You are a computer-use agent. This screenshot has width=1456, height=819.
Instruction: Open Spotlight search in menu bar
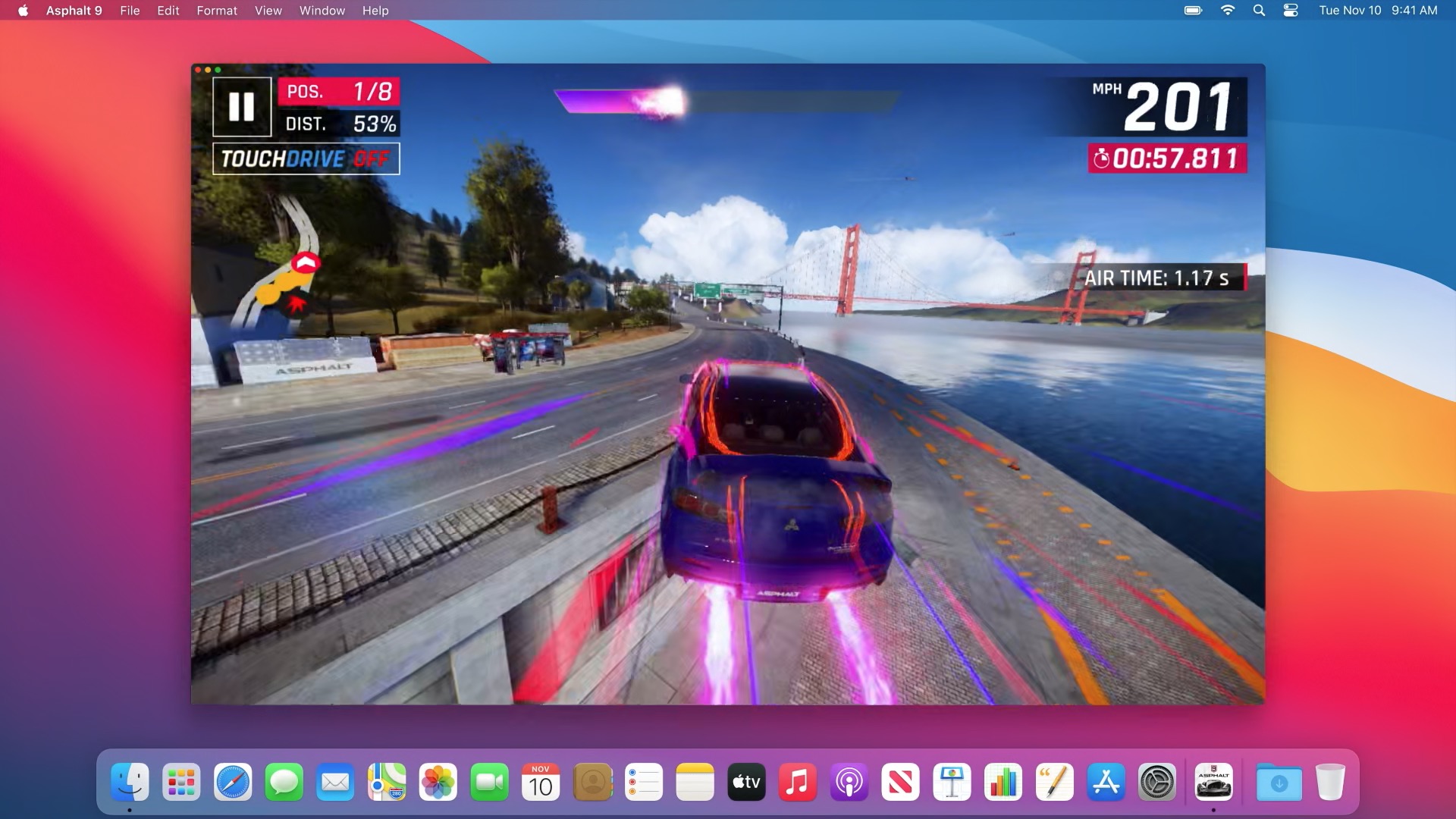click(1259, 11)
